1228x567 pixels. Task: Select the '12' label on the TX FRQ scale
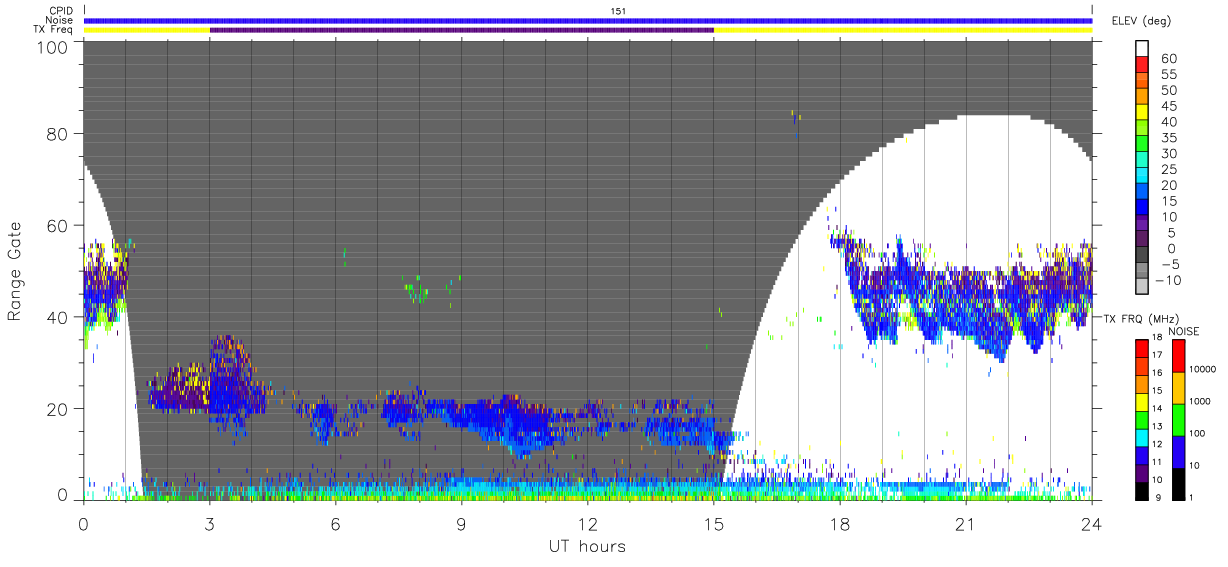coord(1158,444)
